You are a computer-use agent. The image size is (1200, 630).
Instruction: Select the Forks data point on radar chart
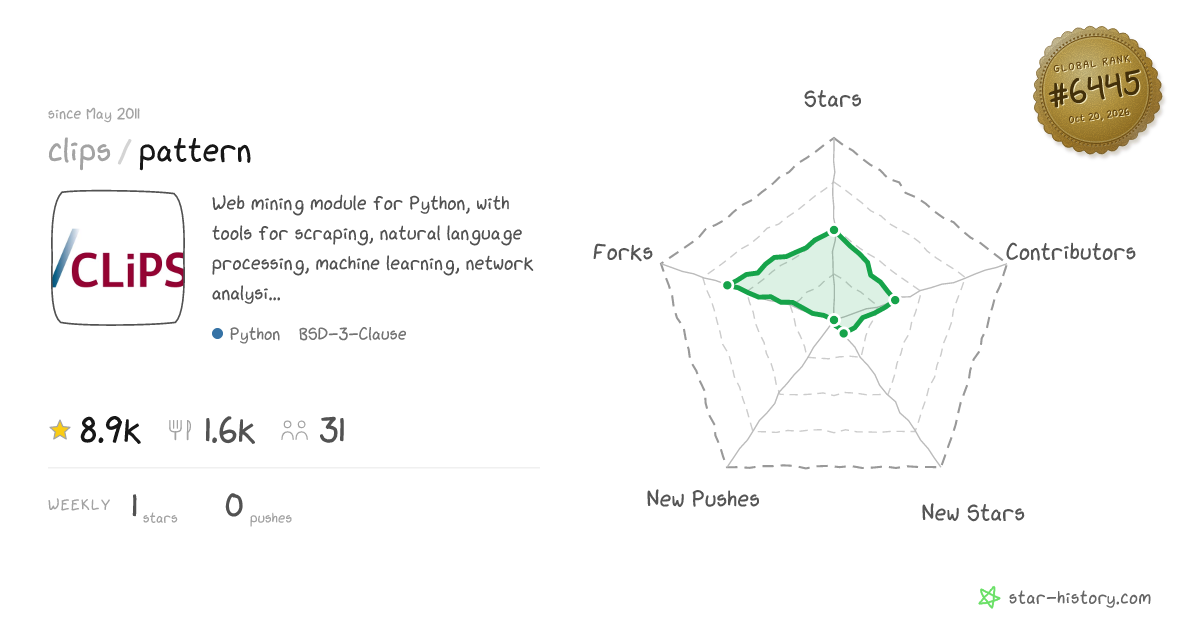coord(729,286)
